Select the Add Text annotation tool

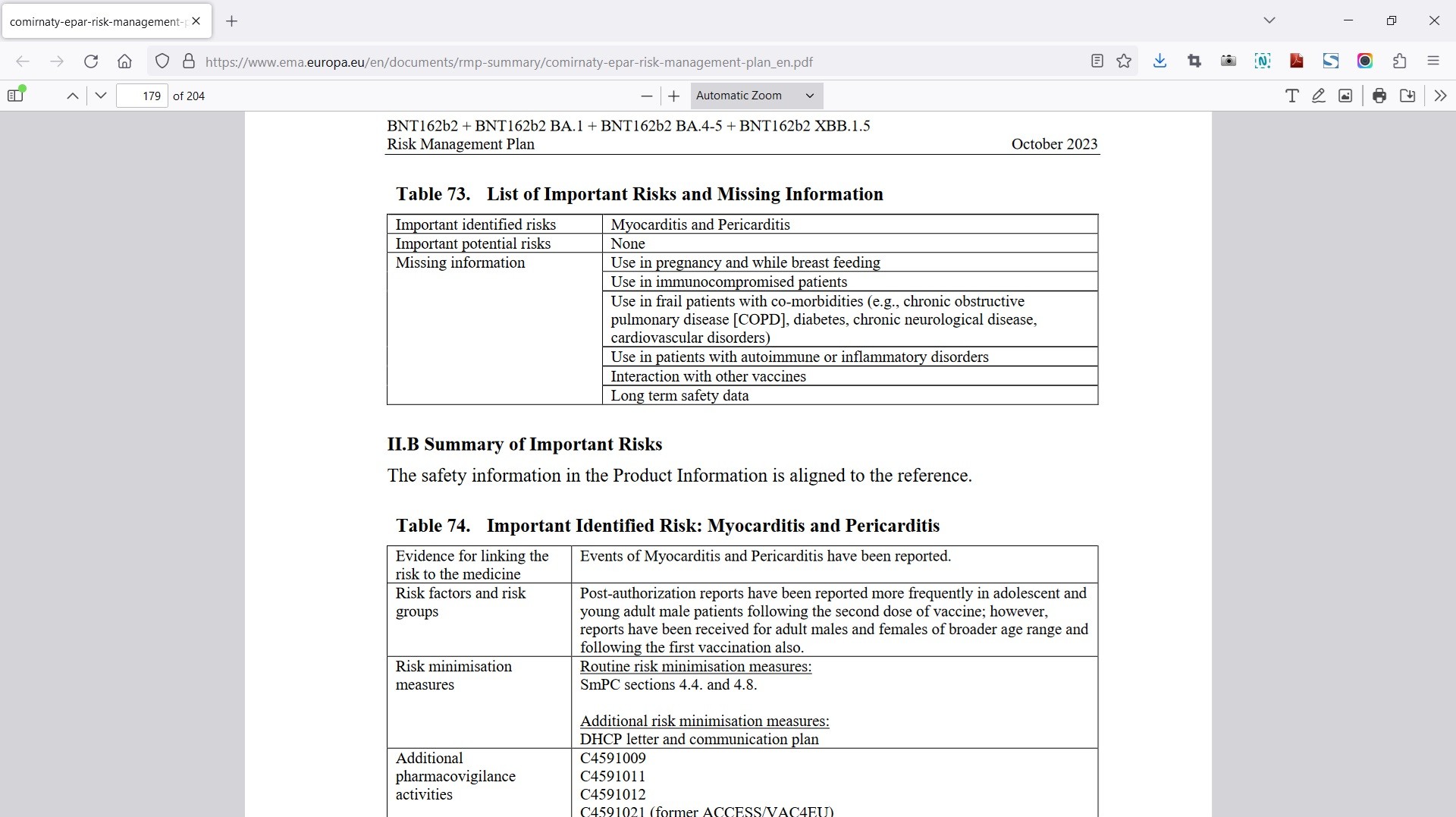click(1291, 96)
